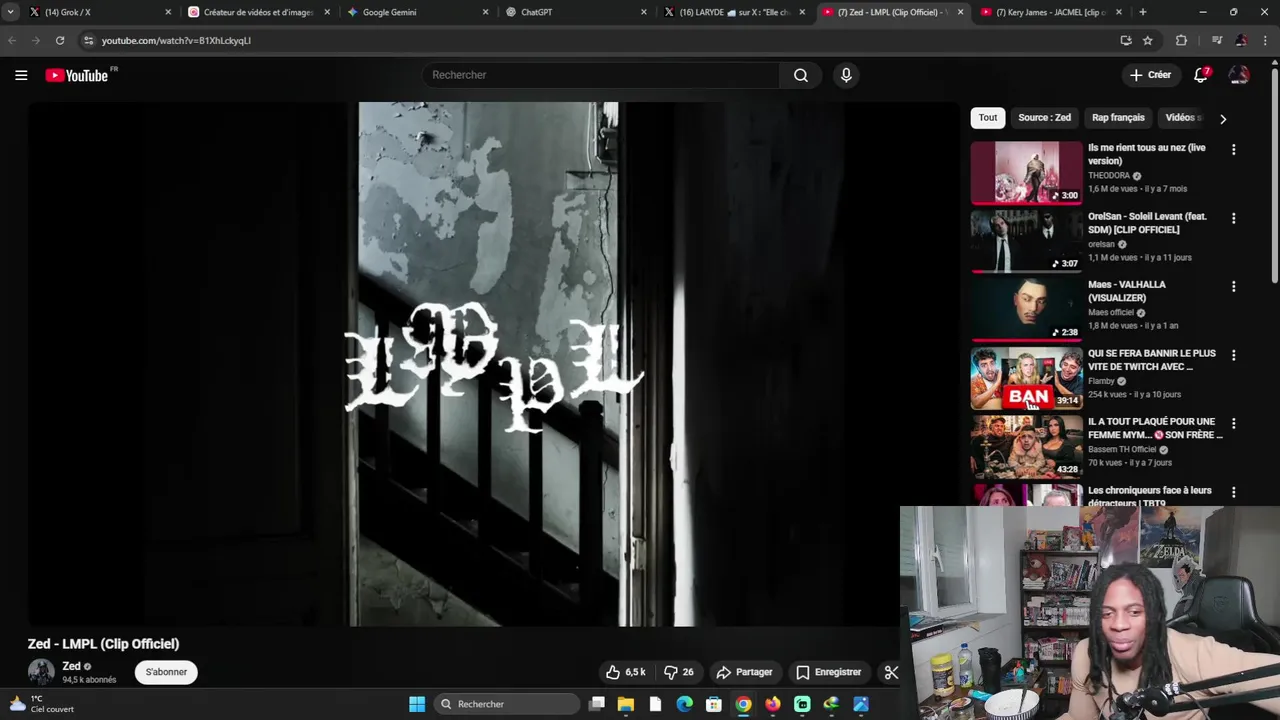1280x720 pixels.
Task: Install app icon in address bar
Action: click(x=1126, y=40)
